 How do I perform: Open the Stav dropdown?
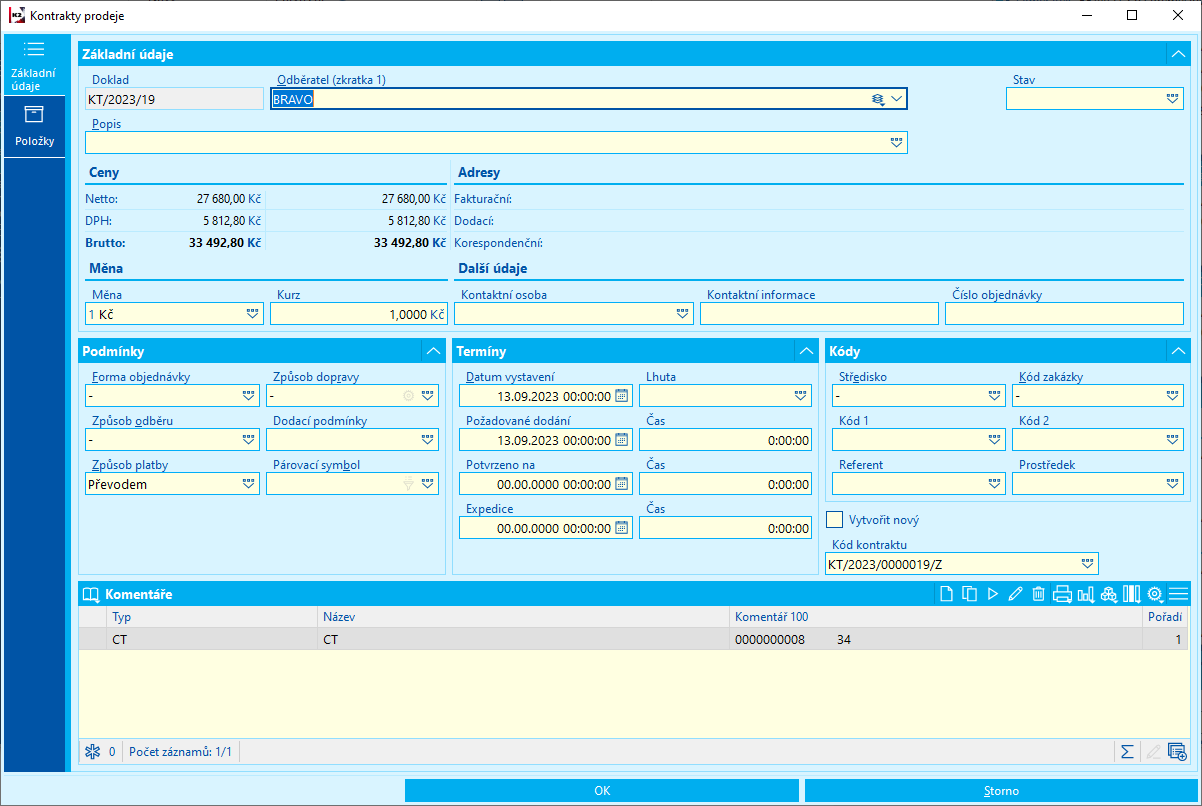[1172, 98]
